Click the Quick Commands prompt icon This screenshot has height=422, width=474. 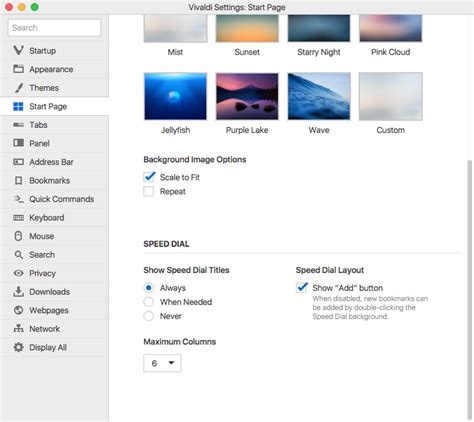[19, 199]
